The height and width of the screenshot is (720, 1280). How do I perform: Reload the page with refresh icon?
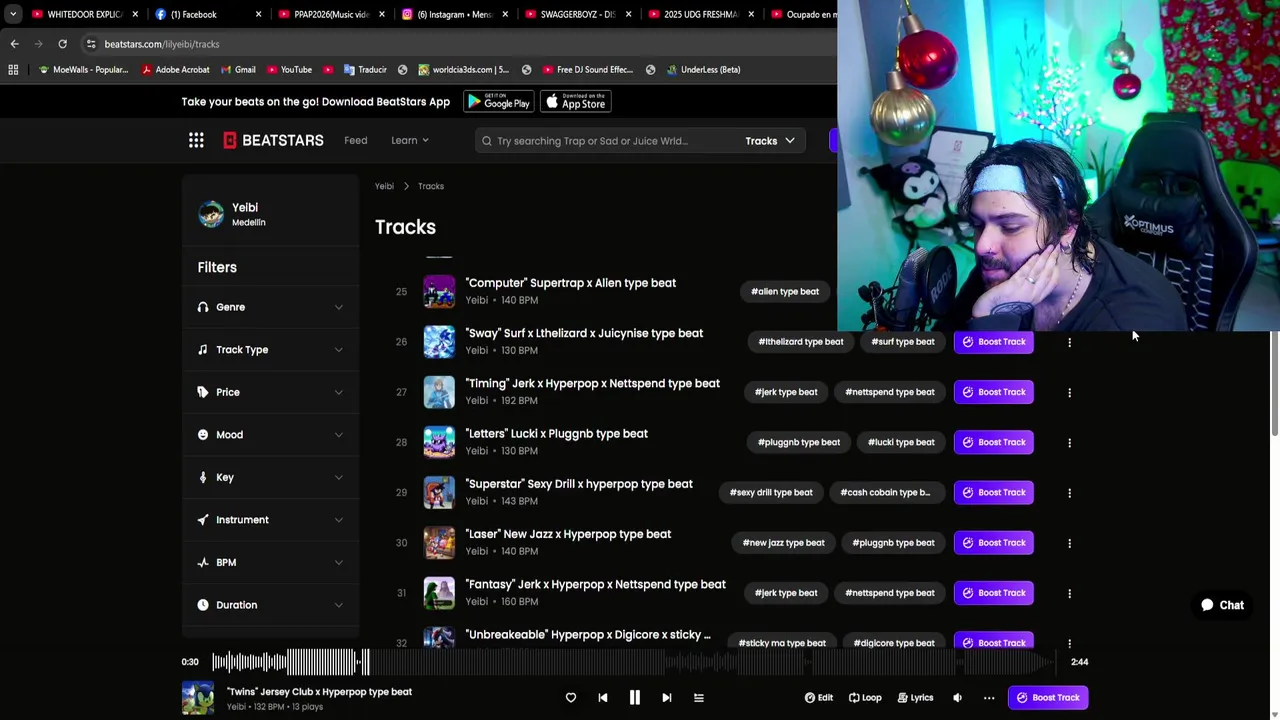click(62, 44)
